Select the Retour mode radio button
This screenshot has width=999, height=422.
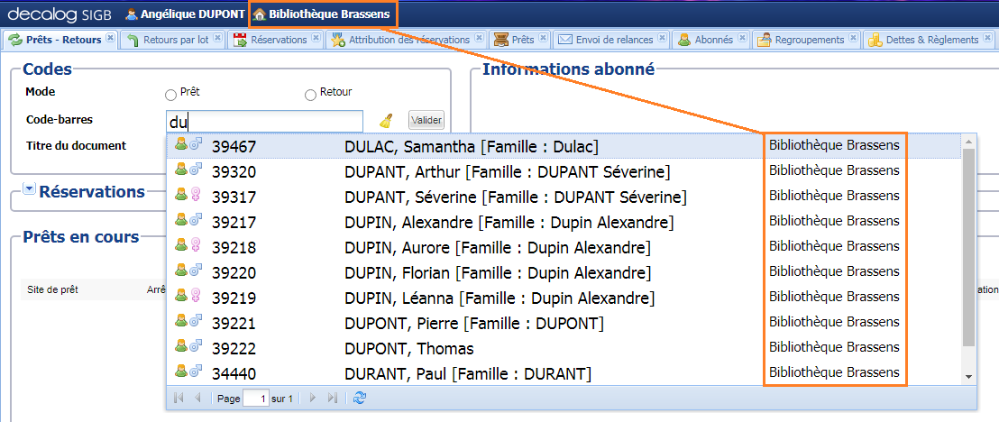tap(310, 95)
